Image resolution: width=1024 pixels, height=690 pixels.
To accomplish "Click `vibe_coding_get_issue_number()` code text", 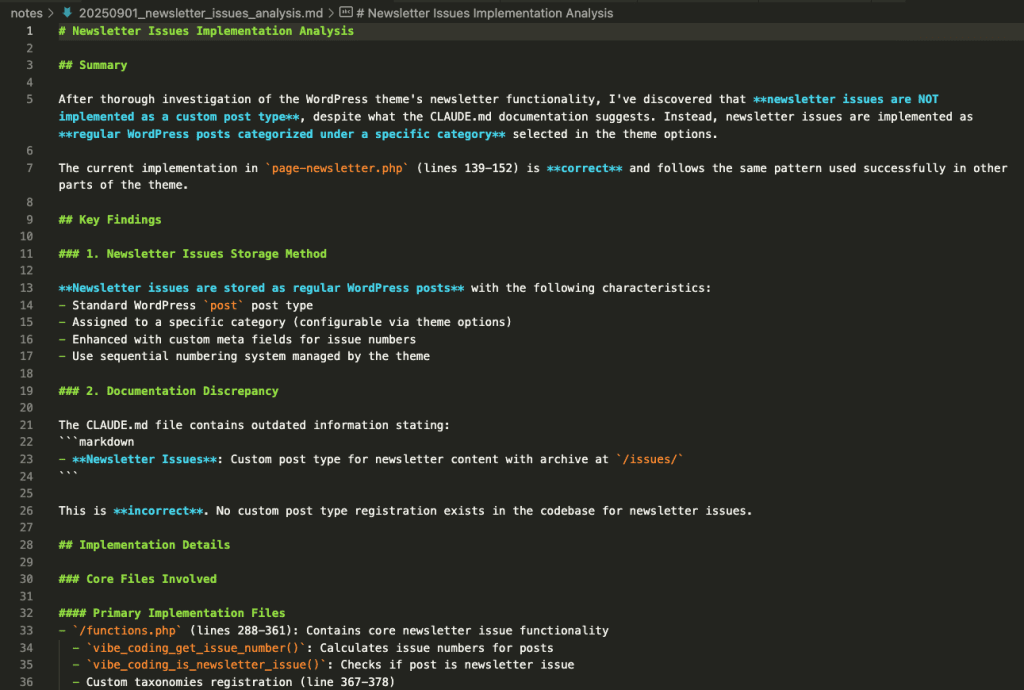I will click(x=196, y=648).
